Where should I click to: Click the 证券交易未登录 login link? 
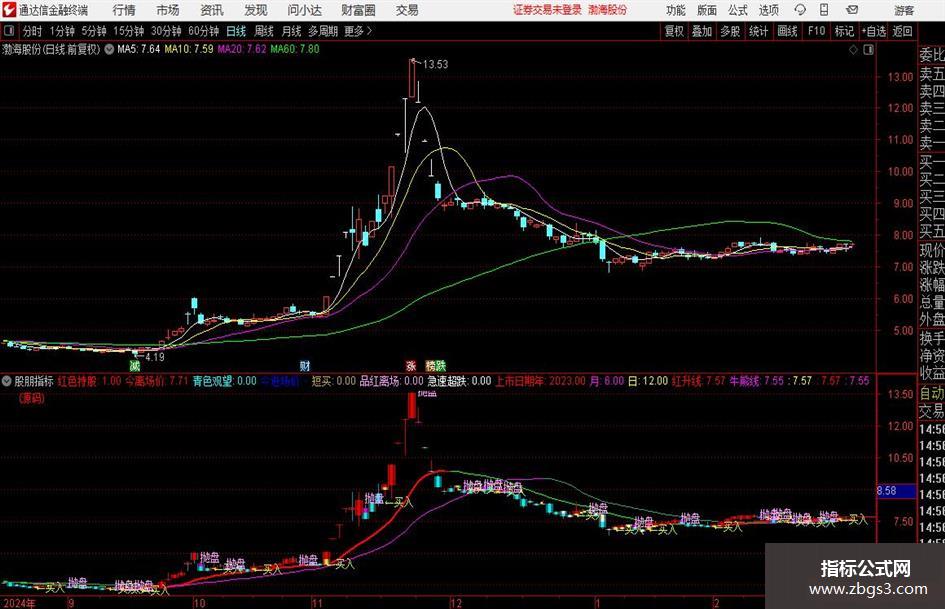547,10
